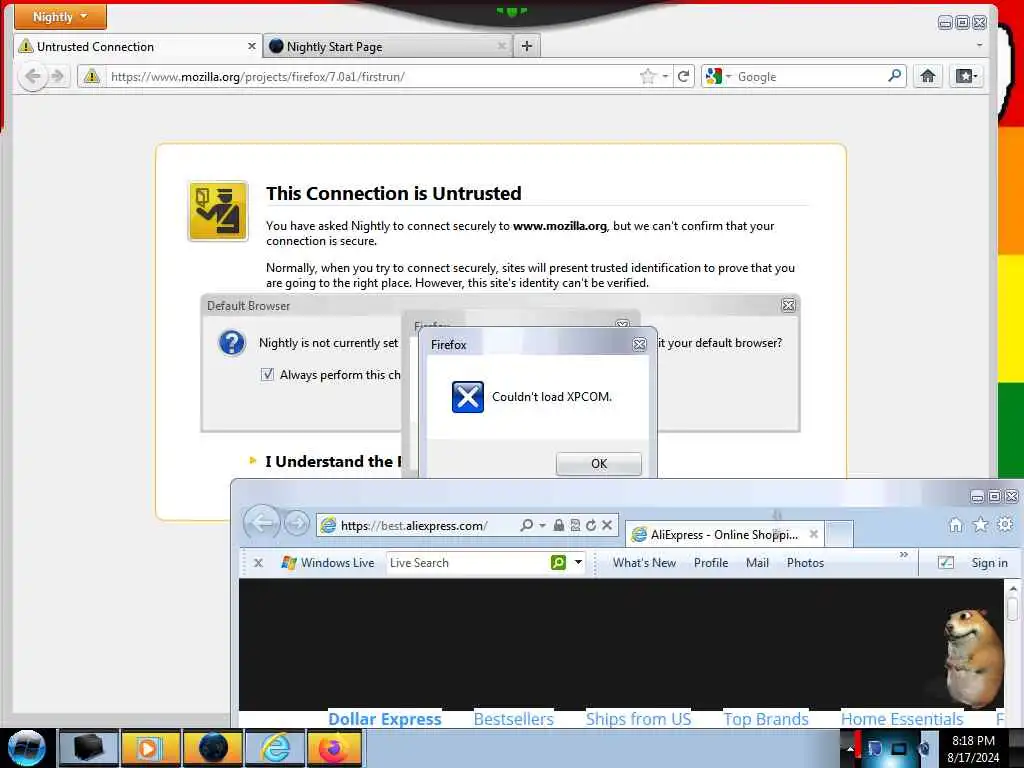Click the checkmark icon beside Sign in
This screenshot has height=768, width=1024.
click(x=946, y=562)
